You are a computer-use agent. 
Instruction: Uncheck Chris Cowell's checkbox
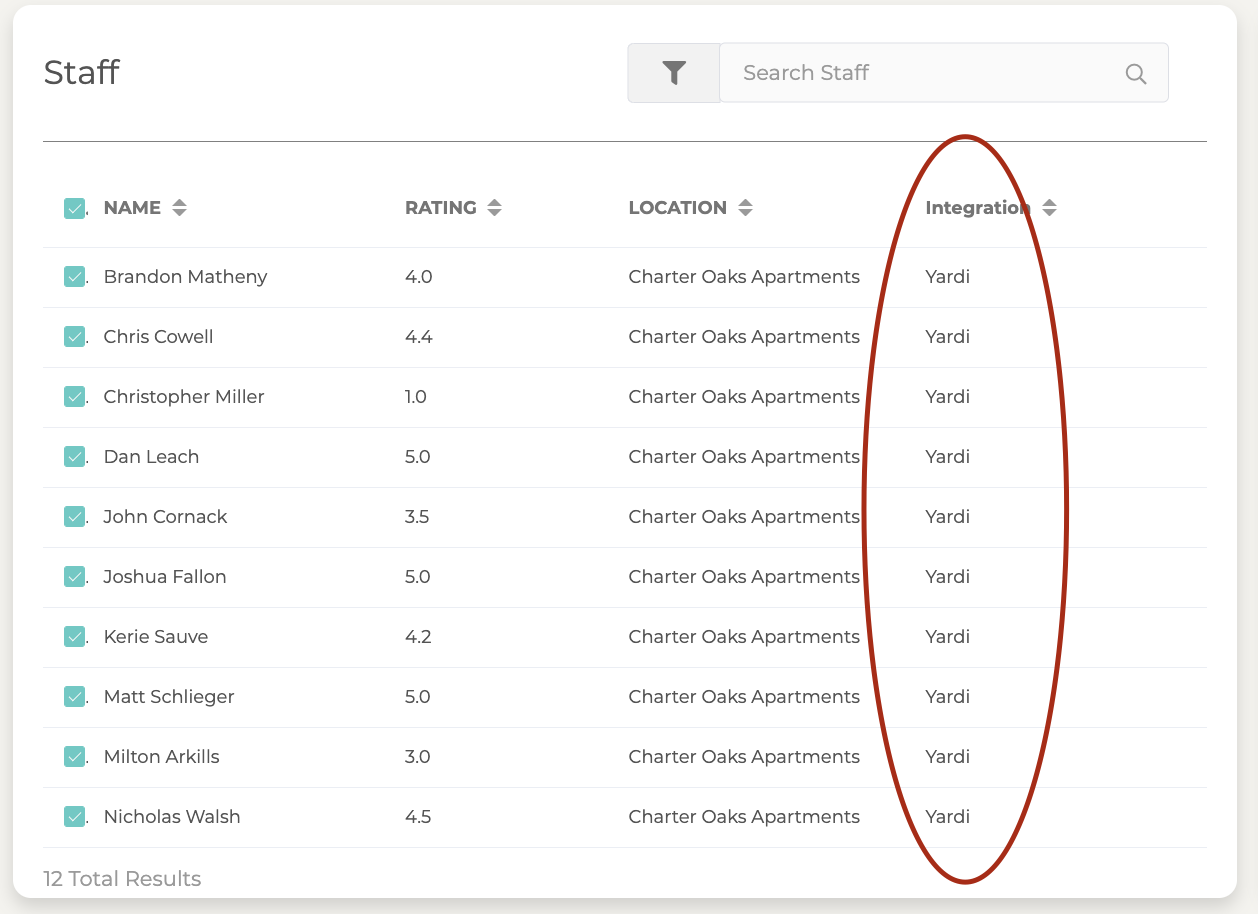click(75, 337)
